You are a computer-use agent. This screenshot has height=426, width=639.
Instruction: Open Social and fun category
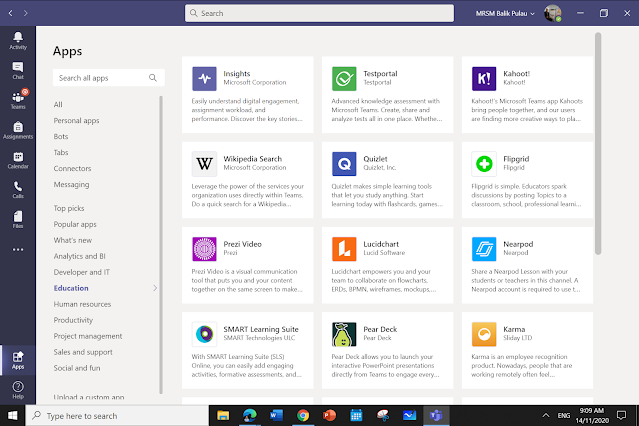coord(77,368)
